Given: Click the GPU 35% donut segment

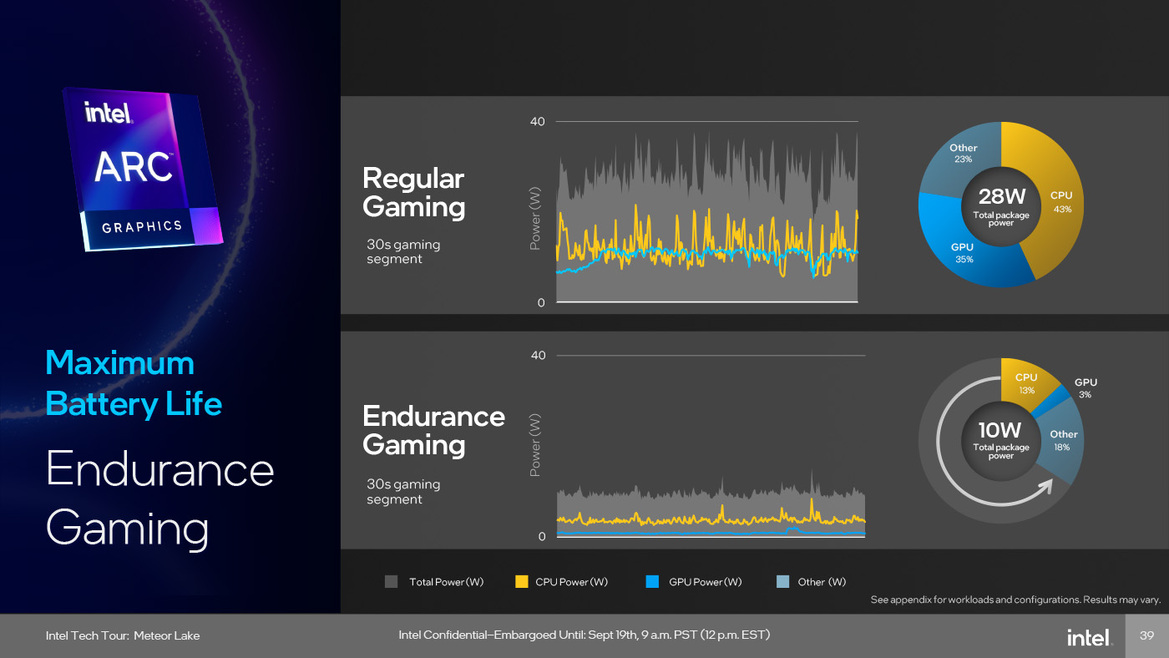Looking at the screenshot, I should pos(962,253).
